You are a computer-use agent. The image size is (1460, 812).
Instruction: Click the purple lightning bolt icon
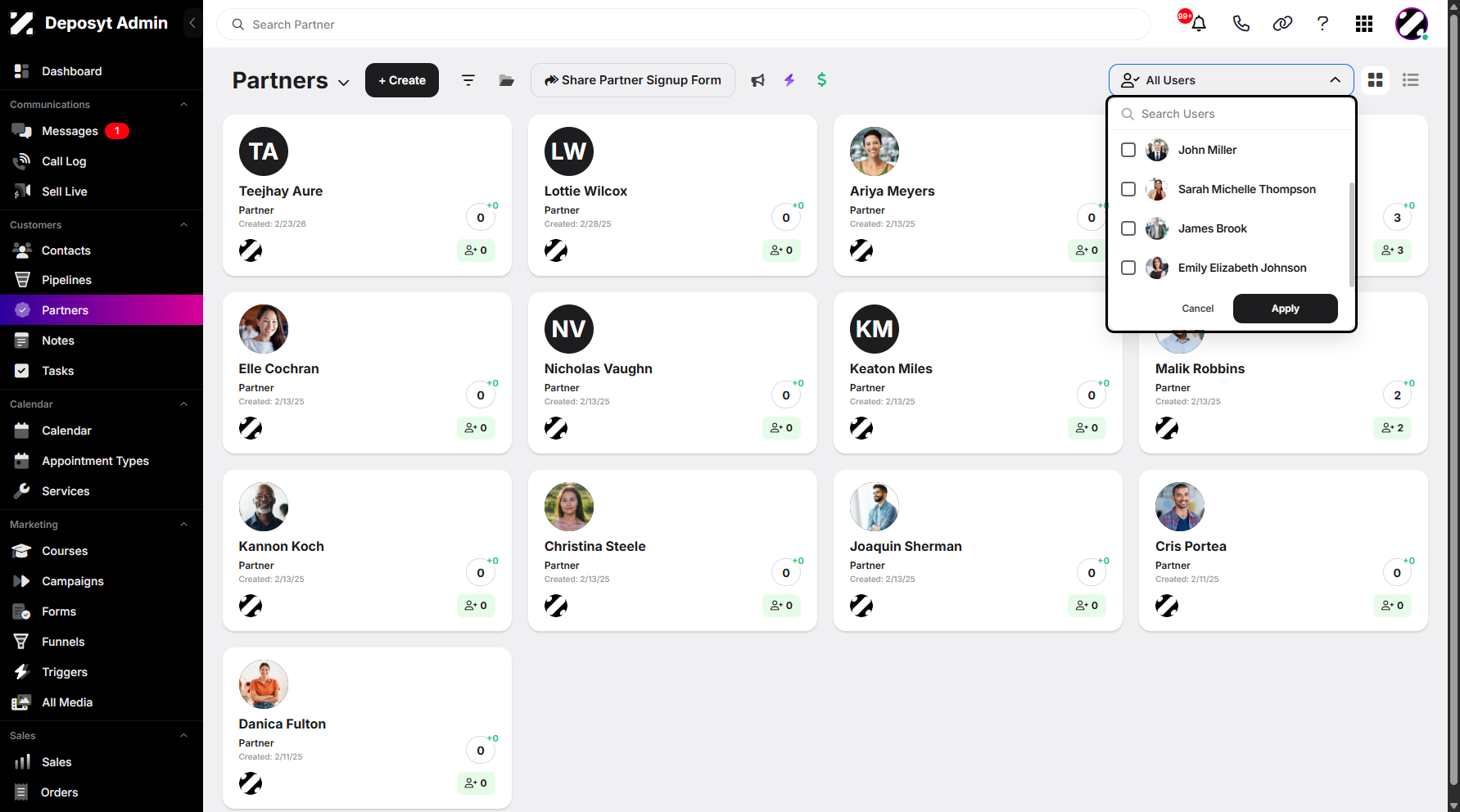pos(789,80)
